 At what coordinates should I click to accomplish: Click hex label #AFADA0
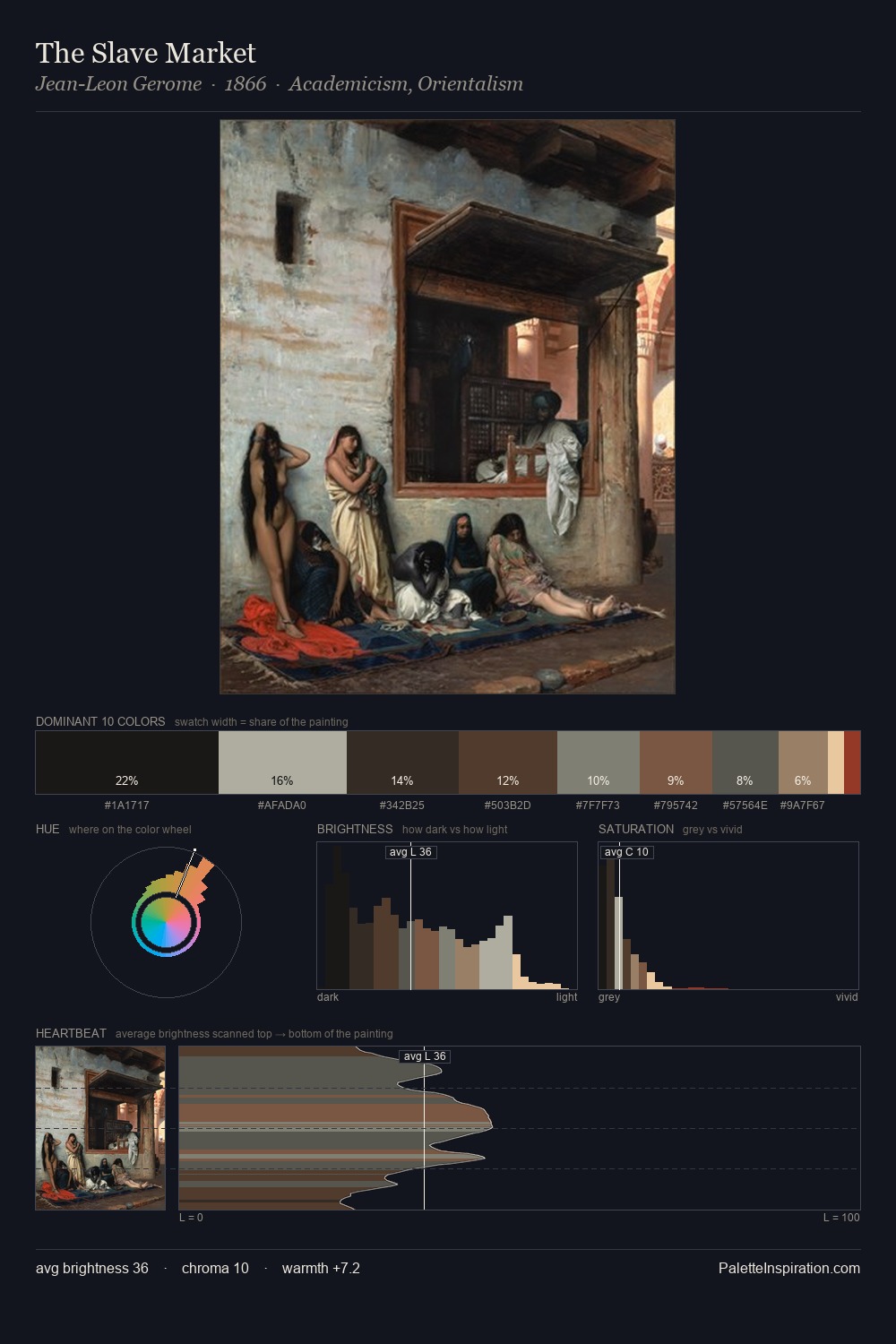282,806
